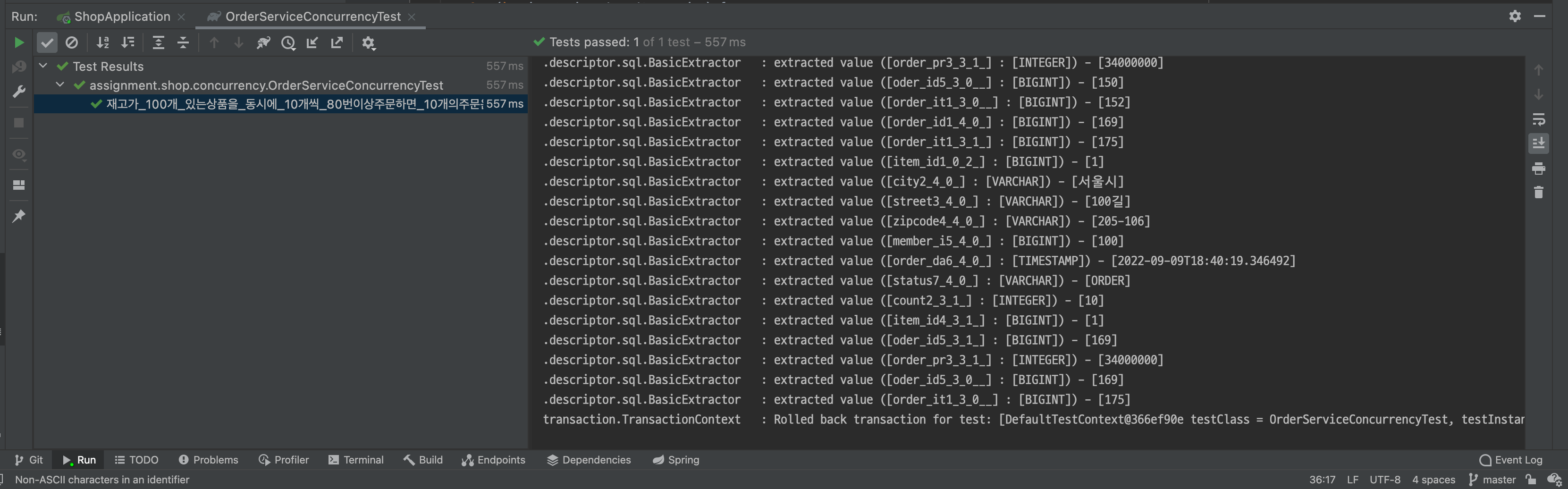Open the Dependencies tool window
1568x489 pixels.
[x=589, y=460]
